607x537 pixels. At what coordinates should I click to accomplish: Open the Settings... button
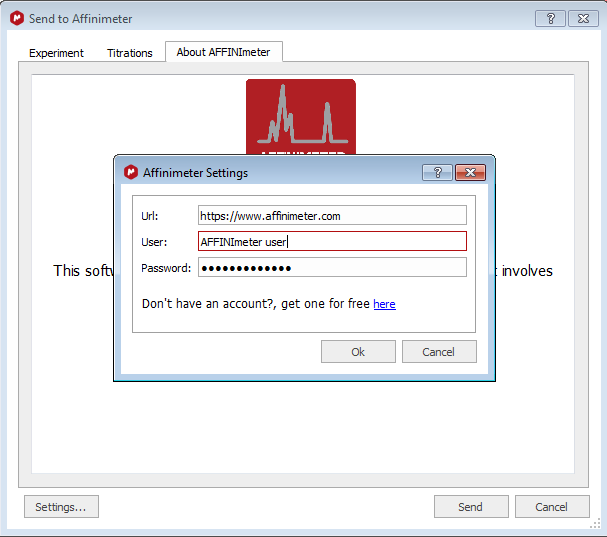[x=61, y=506]
